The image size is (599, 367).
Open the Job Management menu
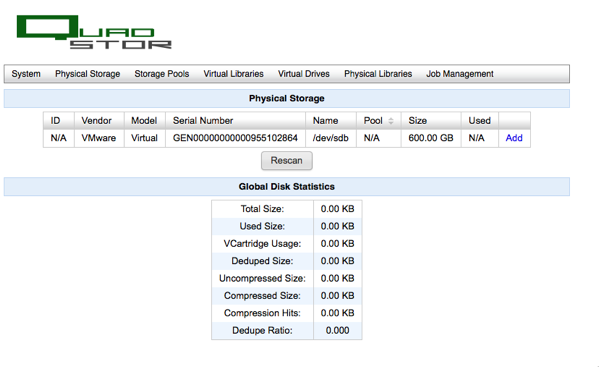click(460, 74)
